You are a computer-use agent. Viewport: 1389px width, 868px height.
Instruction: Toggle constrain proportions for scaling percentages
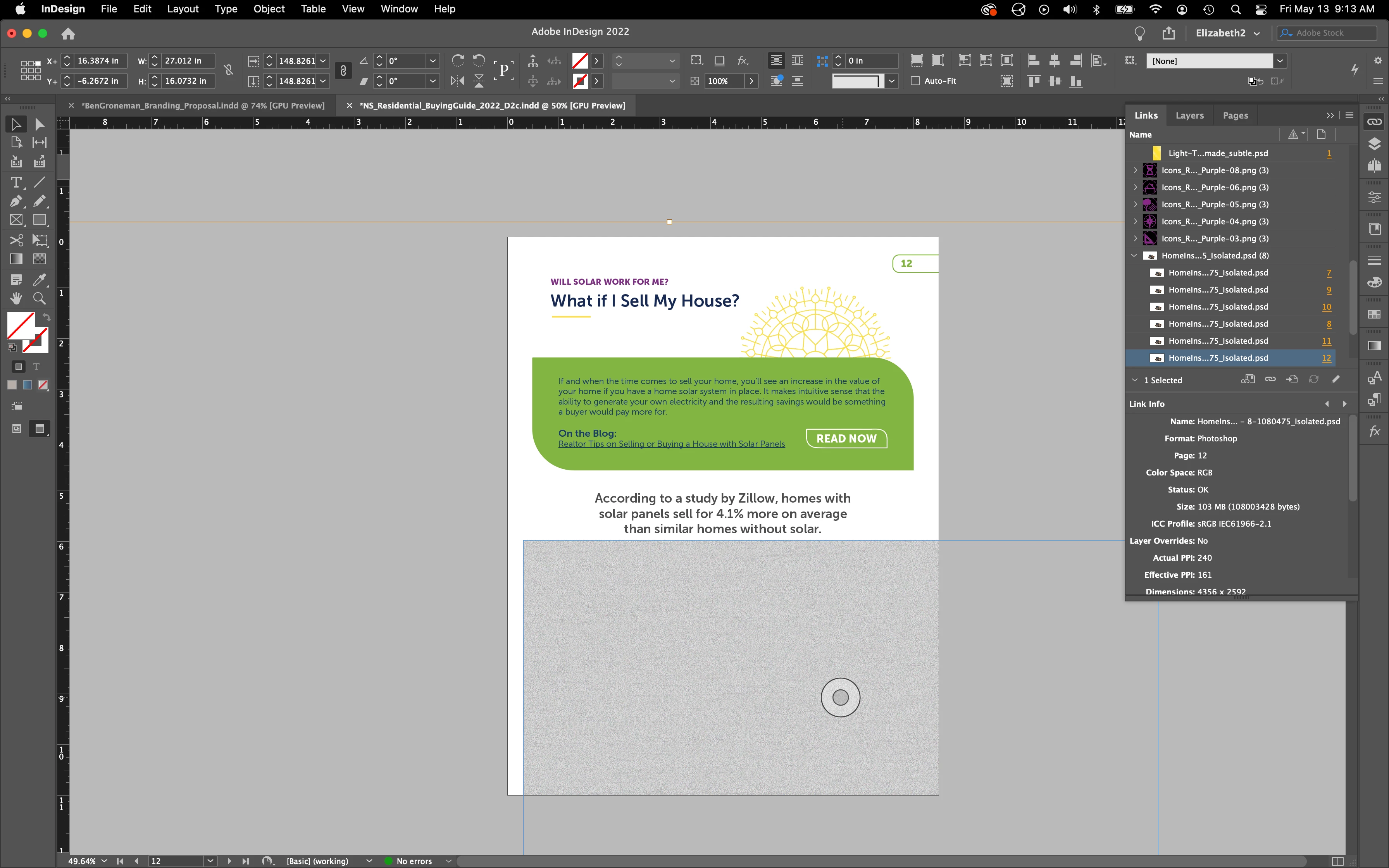(343, 71)
